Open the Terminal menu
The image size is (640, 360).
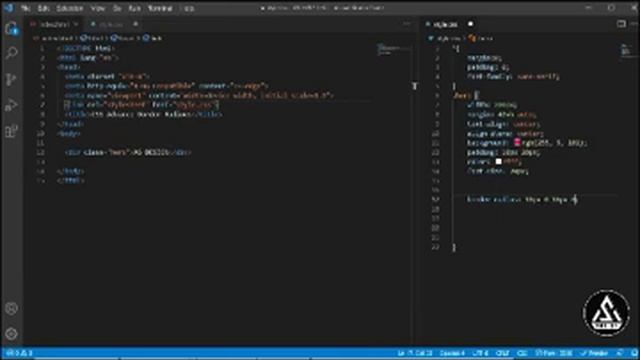[x=160, y=8]
